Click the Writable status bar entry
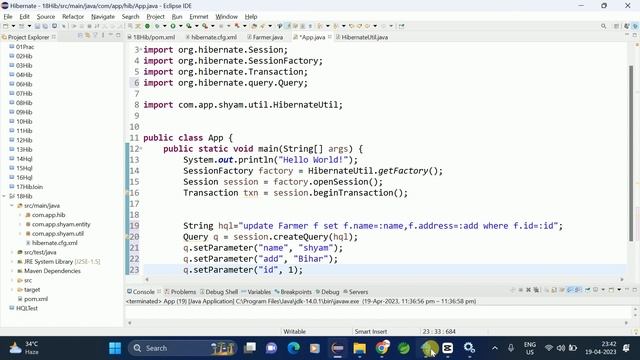The width and height of the screenshot is (640, 360). click(294, 331)
